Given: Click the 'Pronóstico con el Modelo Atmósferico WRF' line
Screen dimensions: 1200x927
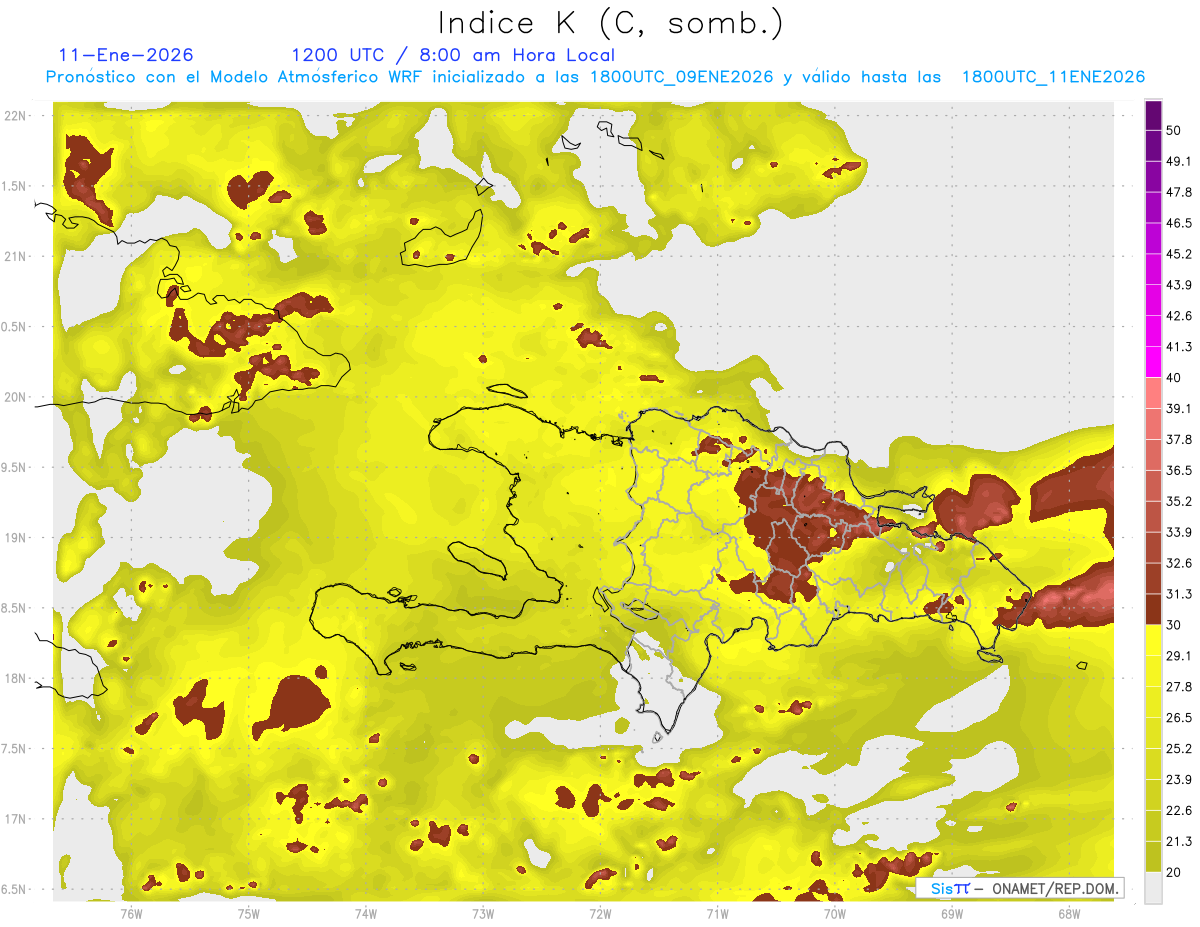Looking at the screenshot, I should pos(595,77).
